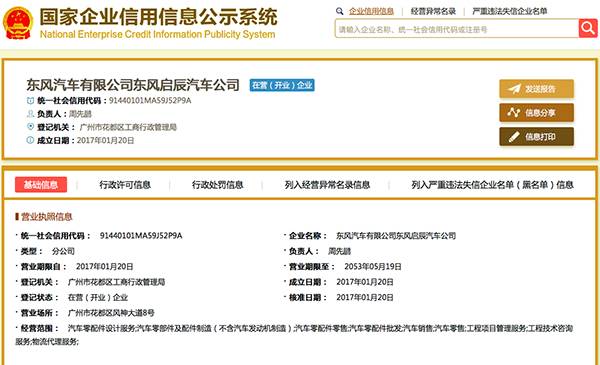Viewport: 600px width, 365px height.
Task: Click the share nodes icon on 信息分享
Action: point(514,112)
